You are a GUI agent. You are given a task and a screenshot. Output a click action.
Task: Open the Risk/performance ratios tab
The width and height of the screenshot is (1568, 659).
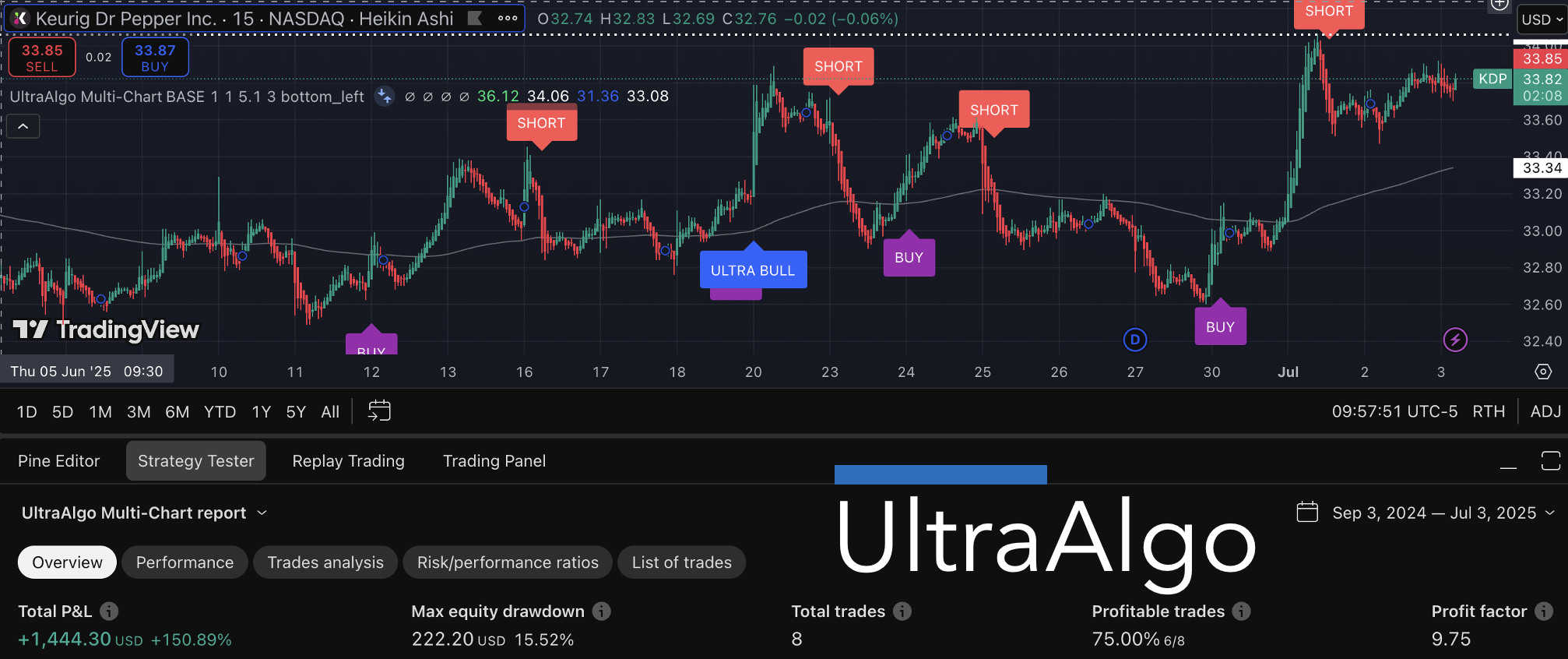click(x=508, y=562)
